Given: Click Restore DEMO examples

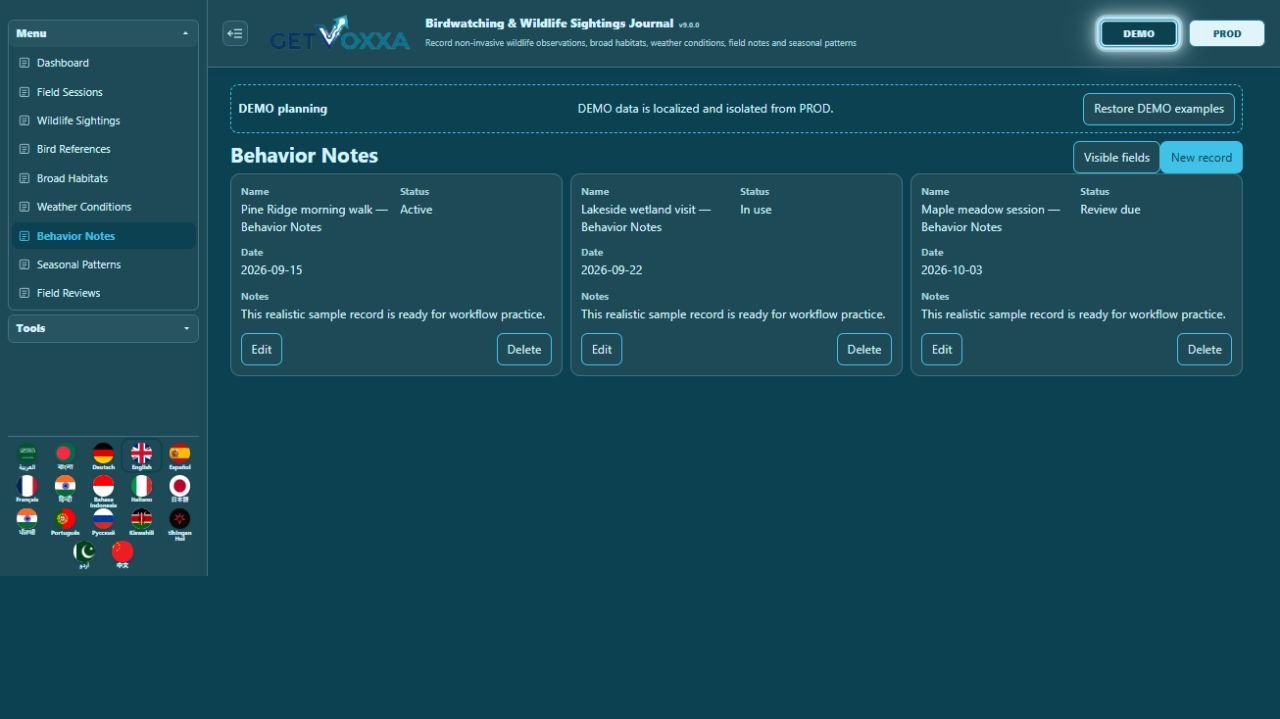Looking at the screenshot, I should click(1159, 109).
